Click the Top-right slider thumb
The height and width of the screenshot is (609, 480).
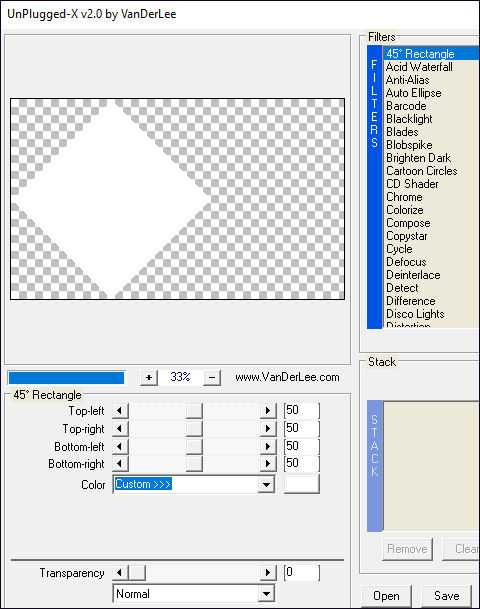(194, 428)
